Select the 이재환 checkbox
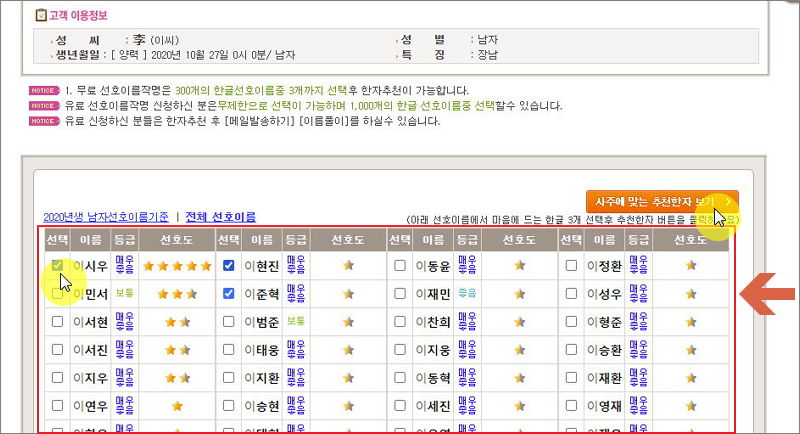Image resolution: width=800 pixels, height=434 pixels. point(571,378)
